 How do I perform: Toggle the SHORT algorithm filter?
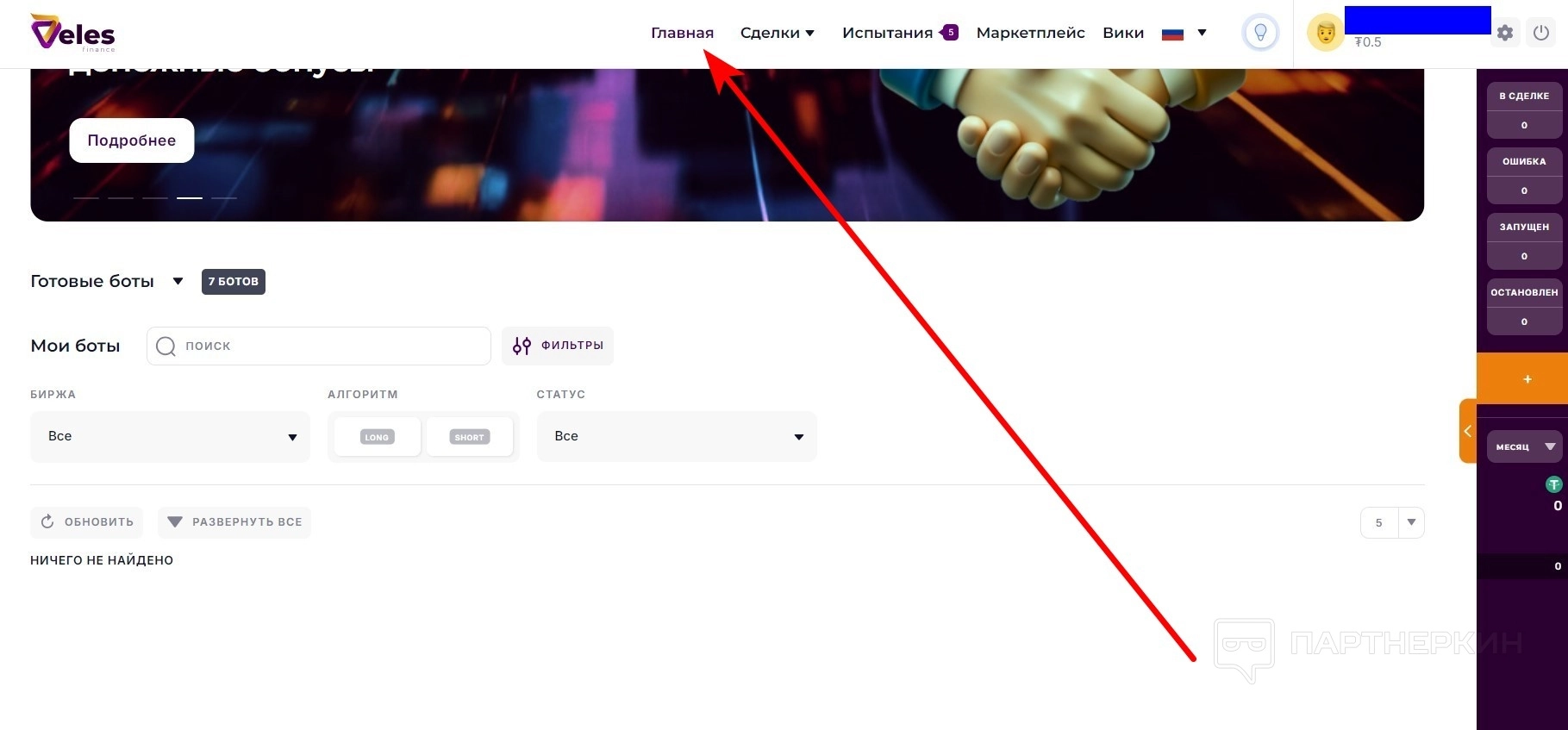(x=469, y=437)
